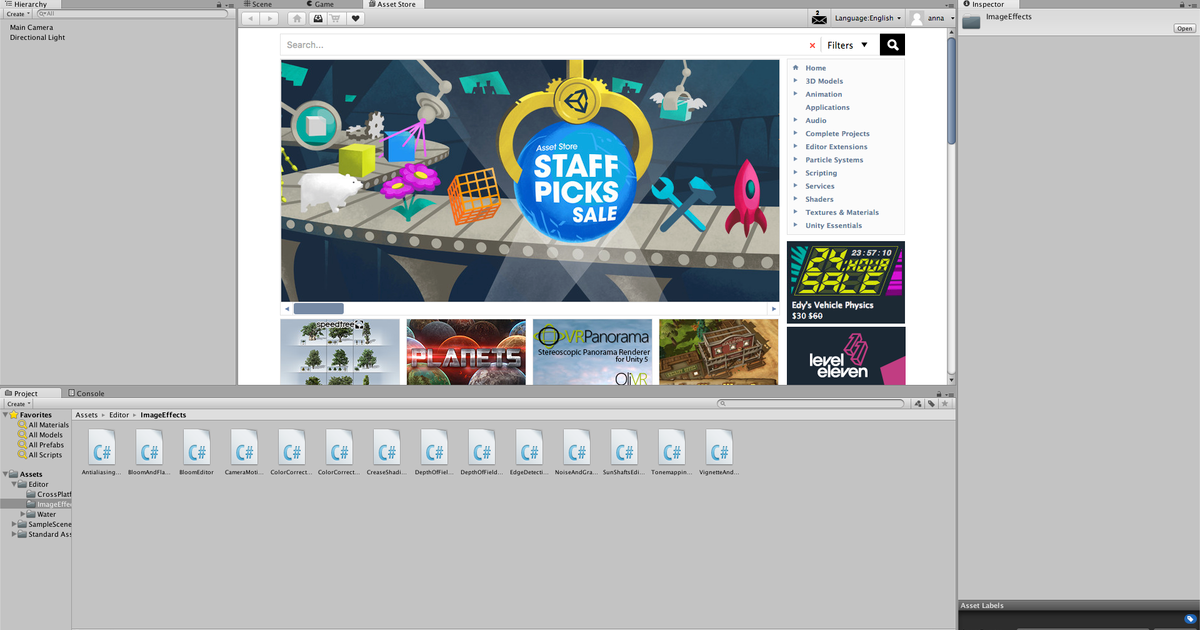This screenshot has width=1200, height=630.
Task: Open the Planets asset thumbnail
Action: tap(466, 352)
